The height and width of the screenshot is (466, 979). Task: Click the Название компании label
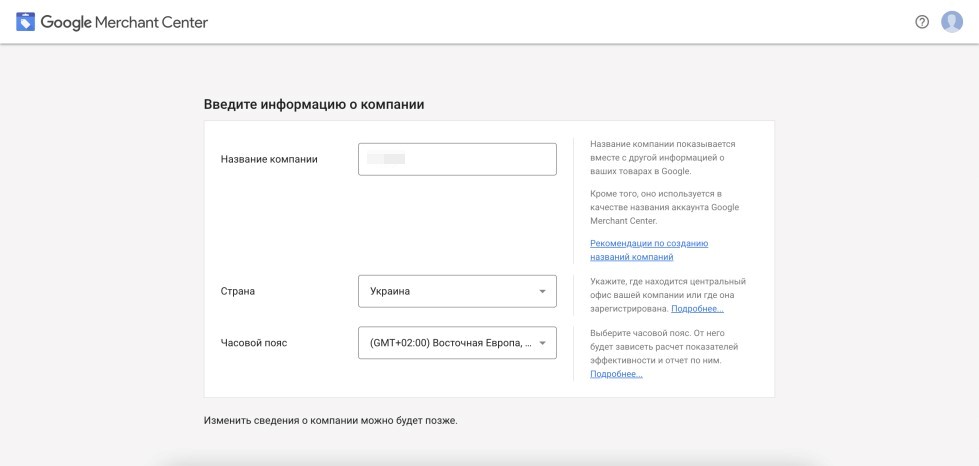(x=269, y=159)
